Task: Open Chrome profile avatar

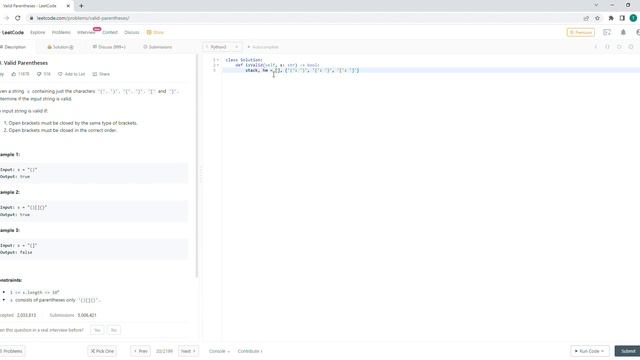Action: (x=633, y=18)
